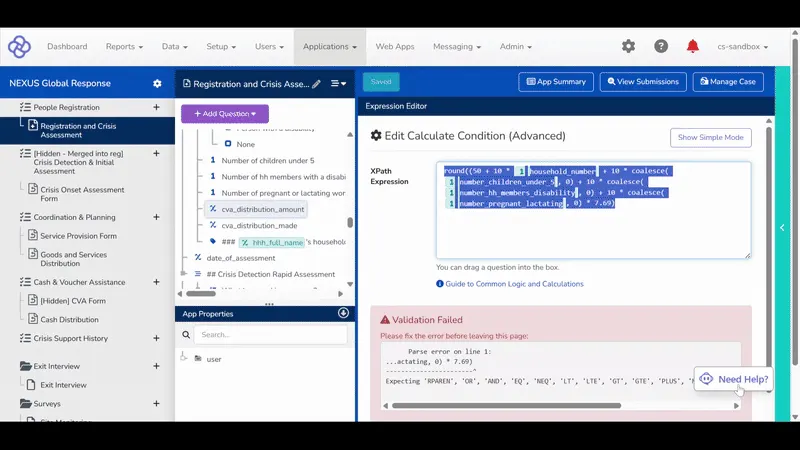Open Web Apps page
This screenshot has height=450, width=800.
coord(395,46)
